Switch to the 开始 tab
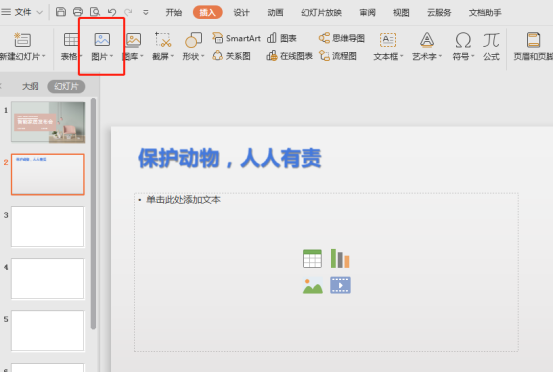The width and height of the screenshot is (554, 373). pyautogui.click(x=173, y=13)
